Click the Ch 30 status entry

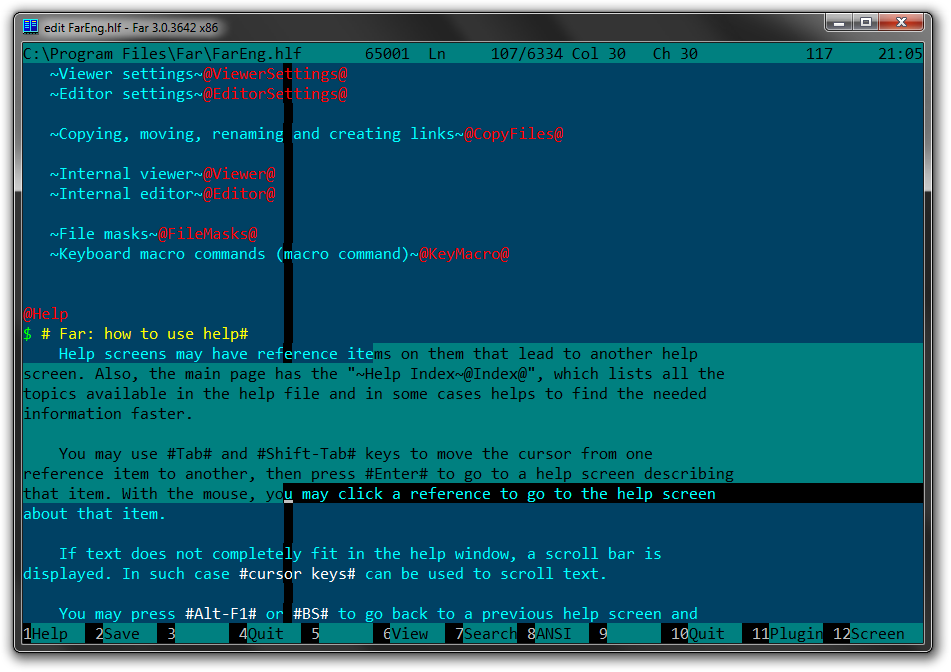coord(675,53)
